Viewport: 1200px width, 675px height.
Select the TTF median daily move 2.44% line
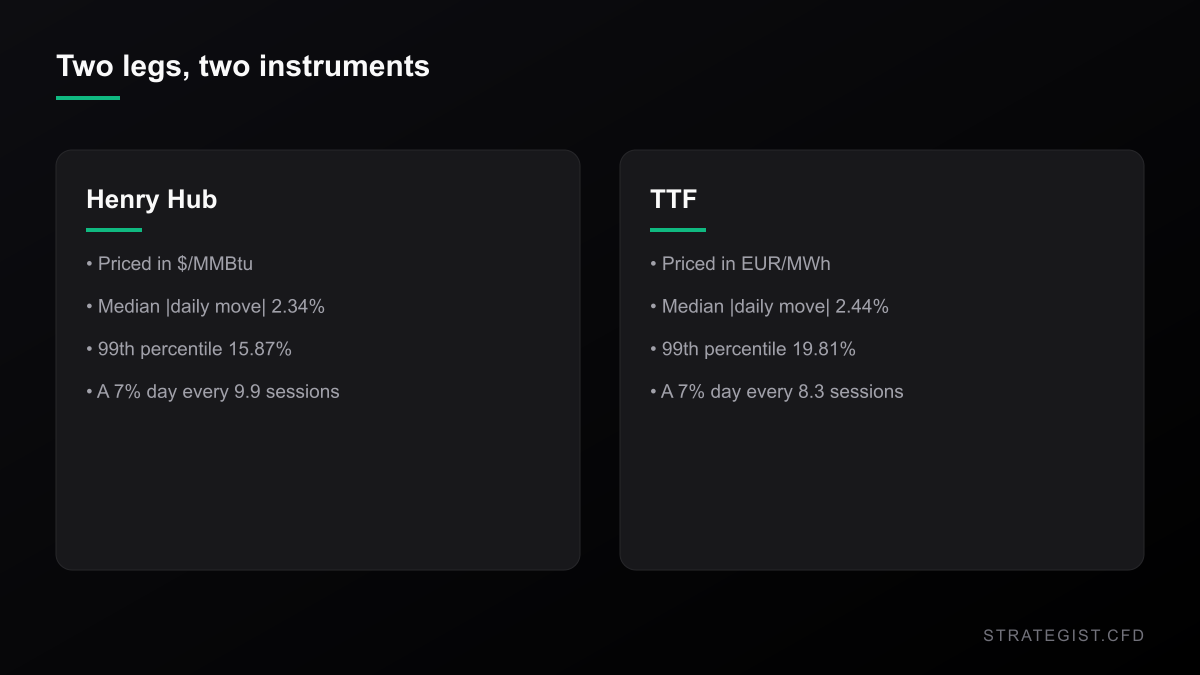click(769, 307)
